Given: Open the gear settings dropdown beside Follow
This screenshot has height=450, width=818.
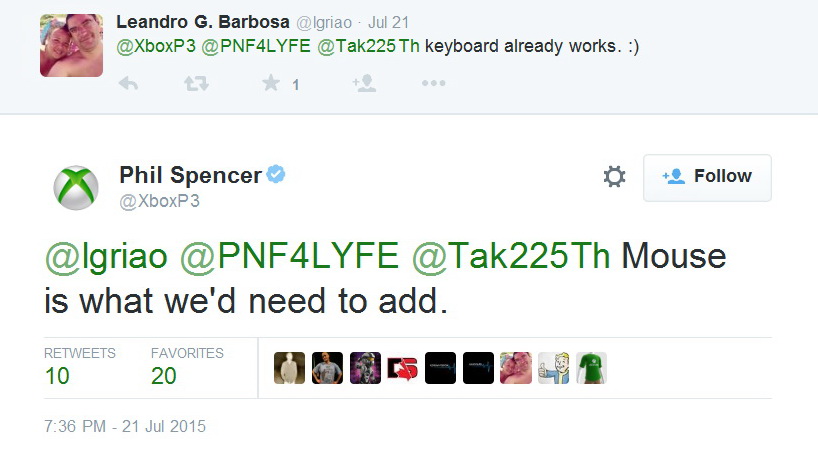Looking at the screenshot, I should click(615, 177).
